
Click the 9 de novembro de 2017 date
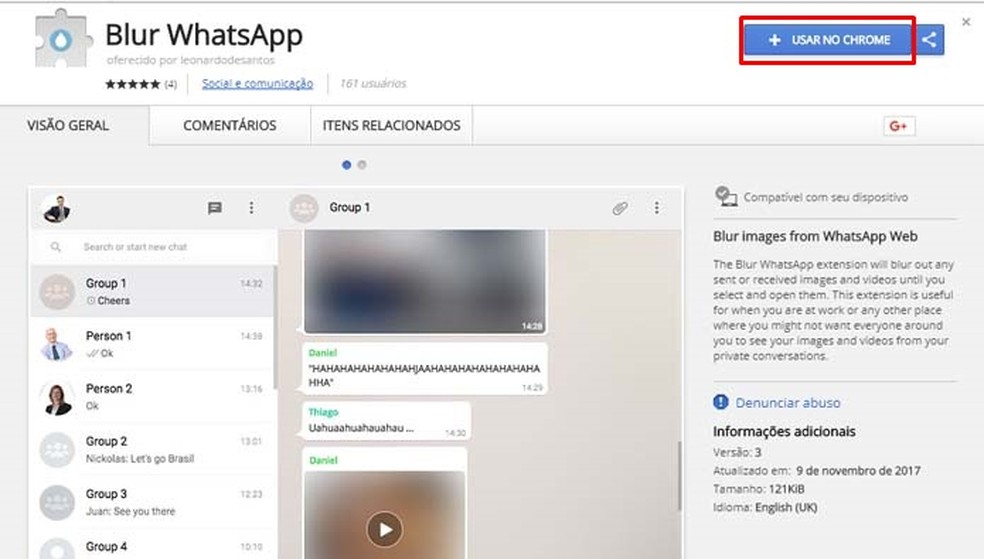pyautogui.click(x=858, y=471)
